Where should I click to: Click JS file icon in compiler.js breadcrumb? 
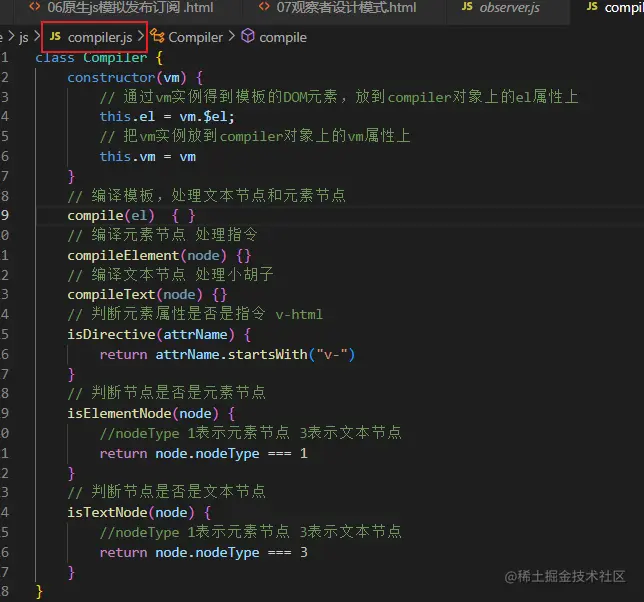(x=55, y=37)
